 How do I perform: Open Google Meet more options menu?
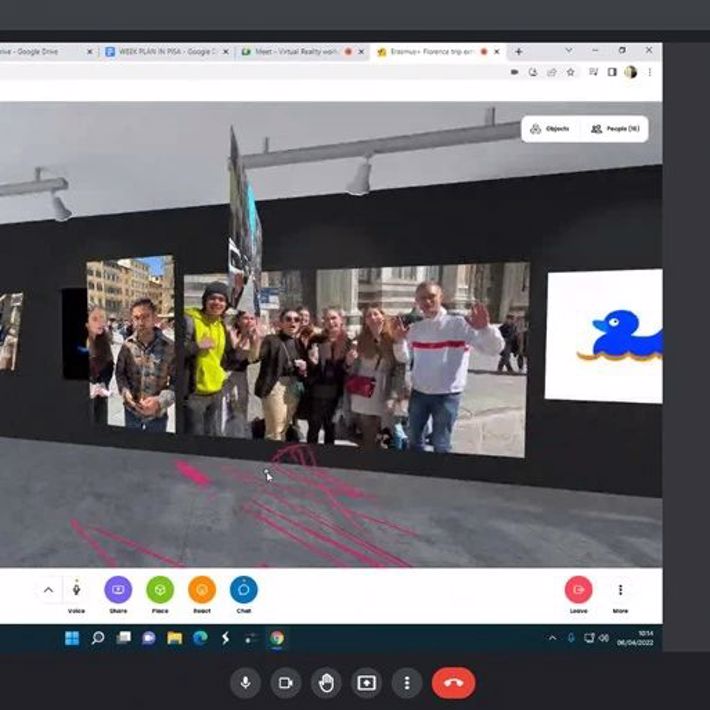406,683
